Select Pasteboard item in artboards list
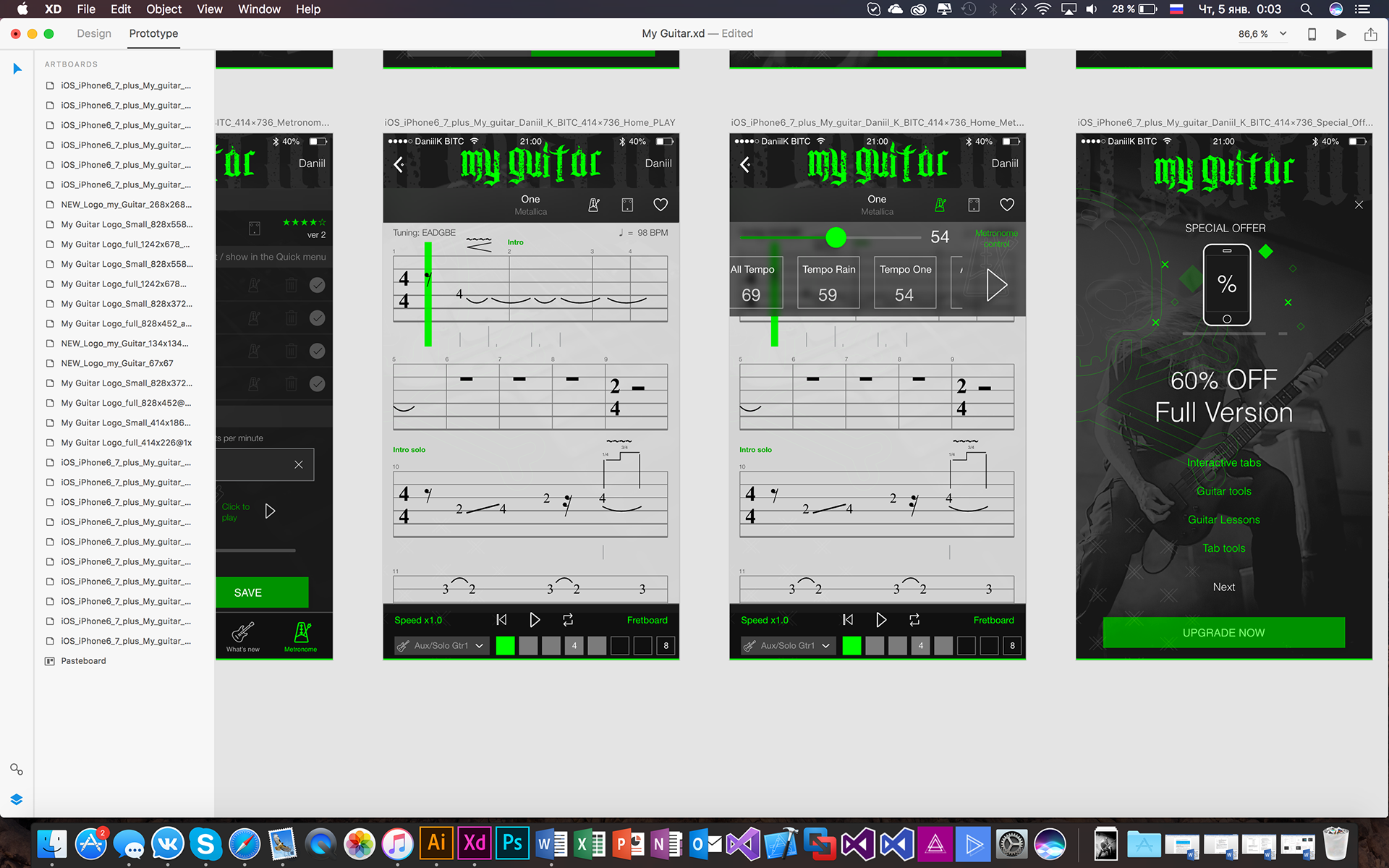The height and width of the screenshot is (868, 1389). pyautogui.click(x=83, y=661)
